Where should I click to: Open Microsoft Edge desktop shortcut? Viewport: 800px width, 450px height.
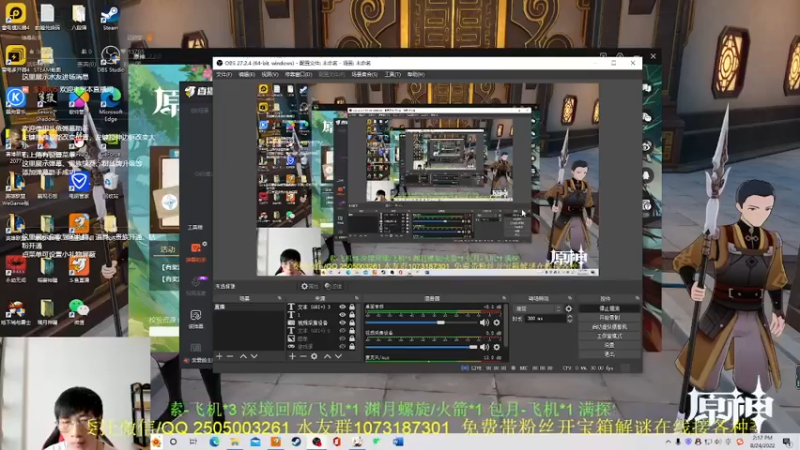tap(110, 104)
